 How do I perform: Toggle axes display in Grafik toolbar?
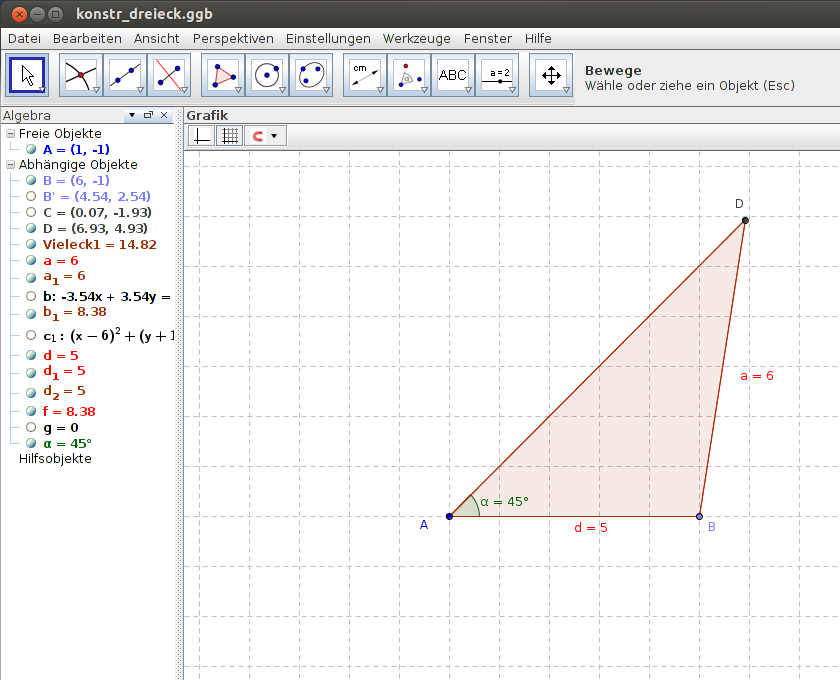(x=201, y=136)
